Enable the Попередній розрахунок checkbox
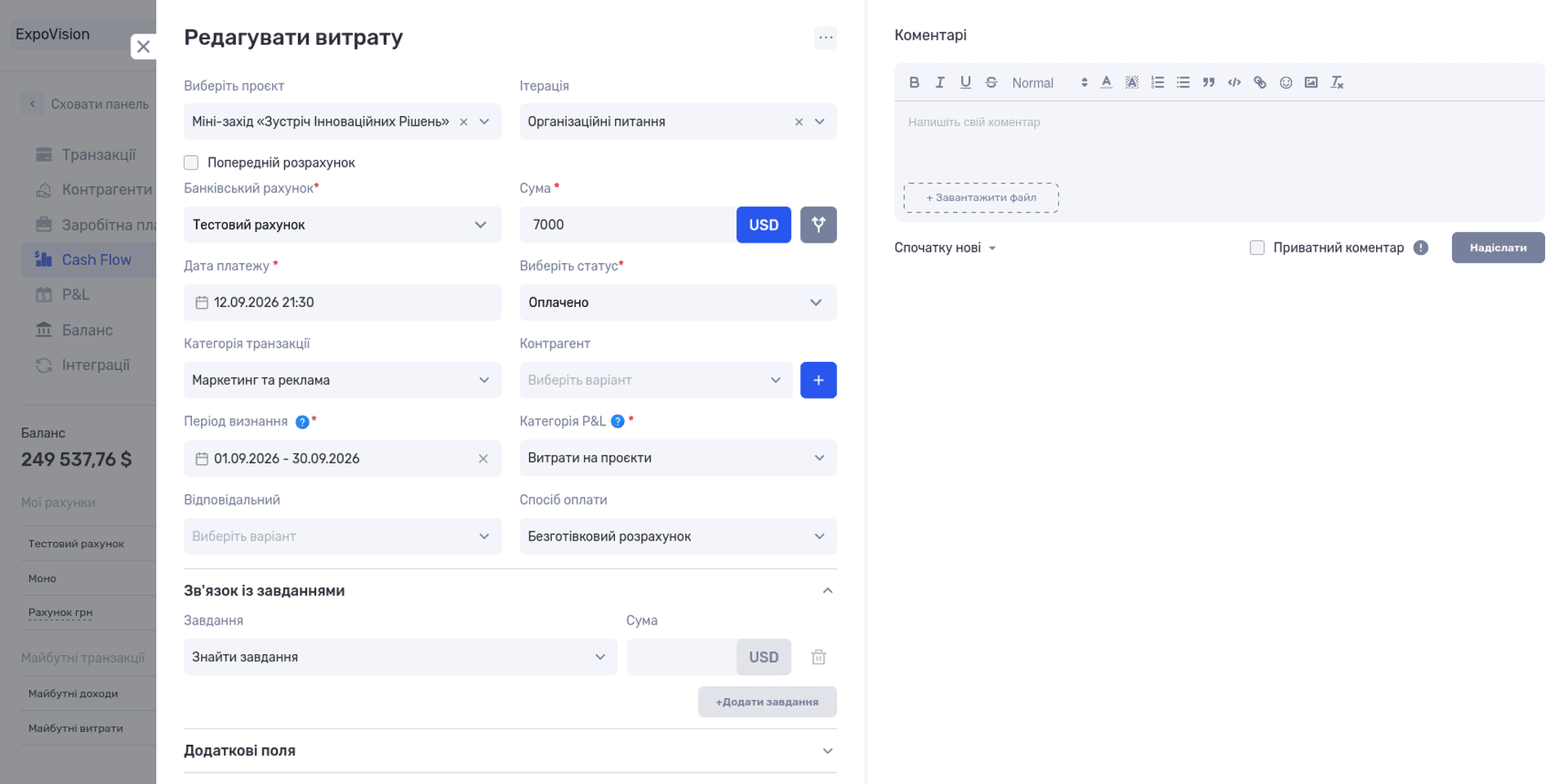 click(191, 163)
